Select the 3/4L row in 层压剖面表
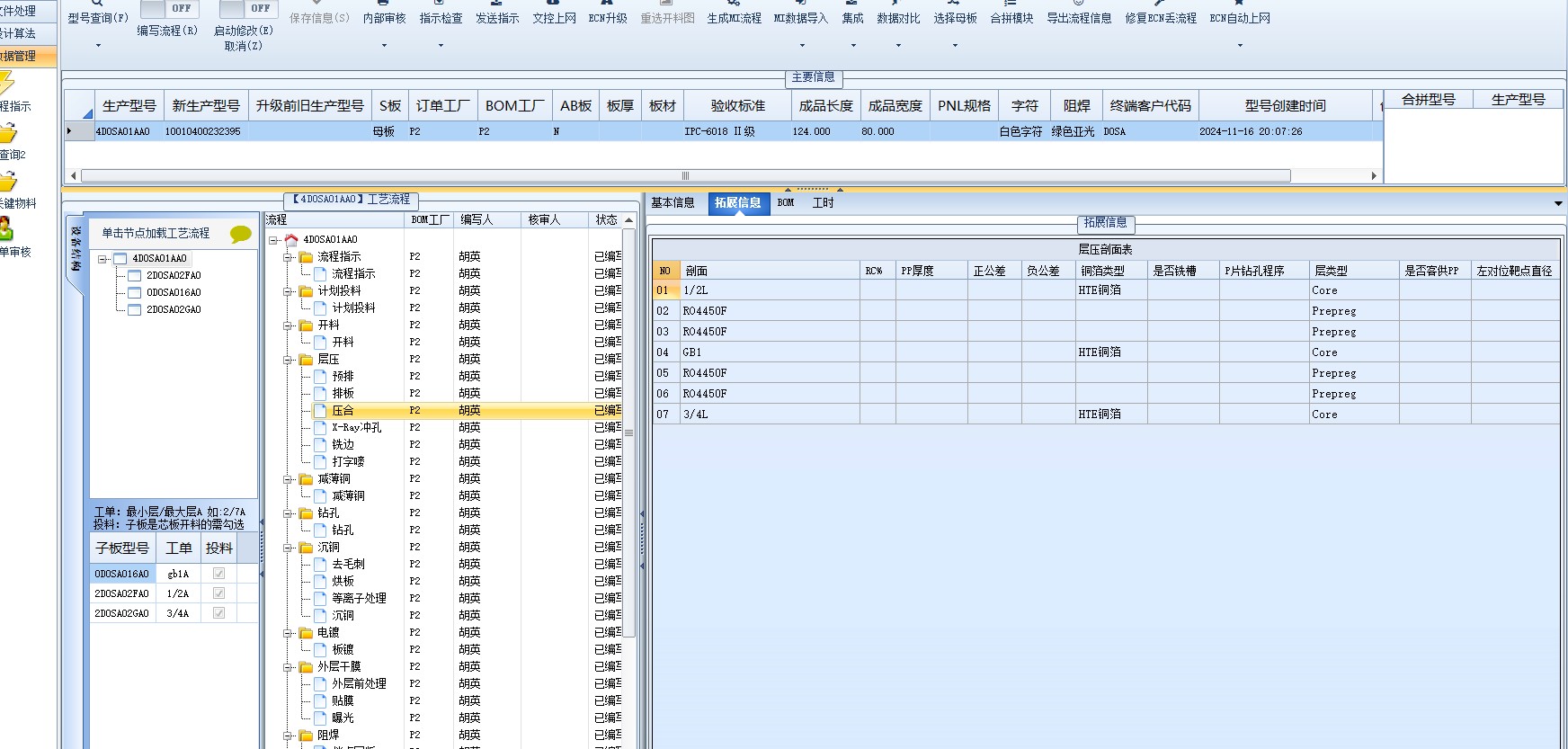1568x749 pixels. click(x=1106, y=415)
